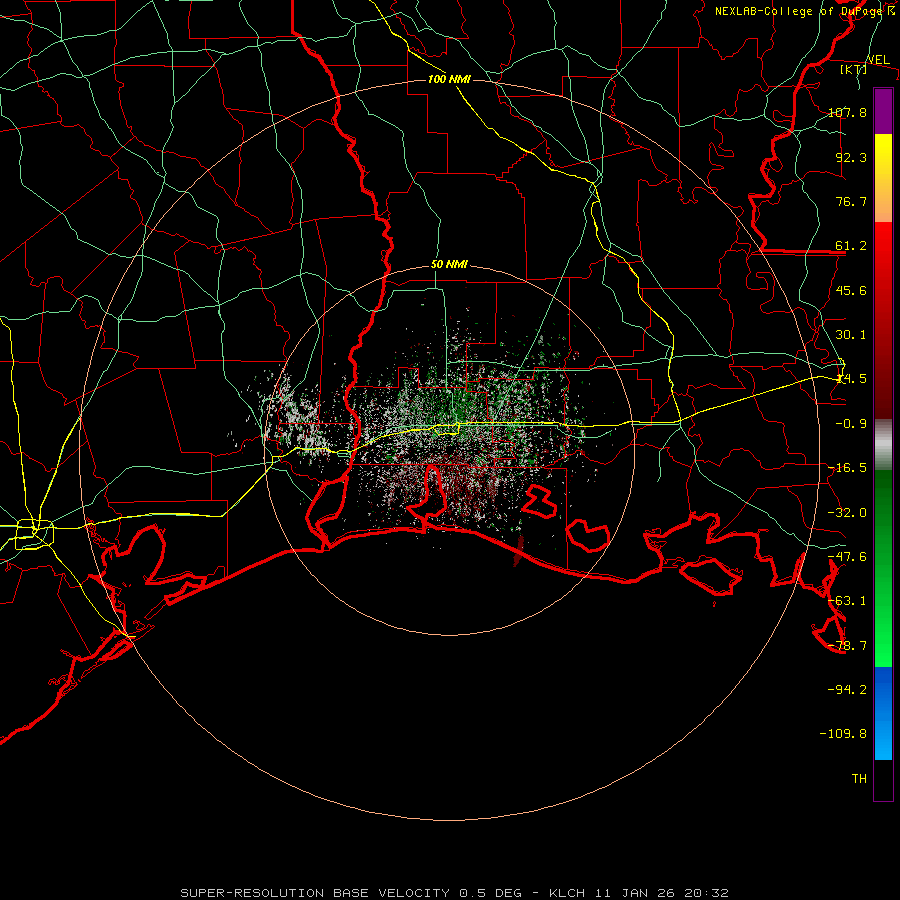Click the -63.1 velocity scale value
This screenshot has height=900, width=900.
[x=847, y=601]
